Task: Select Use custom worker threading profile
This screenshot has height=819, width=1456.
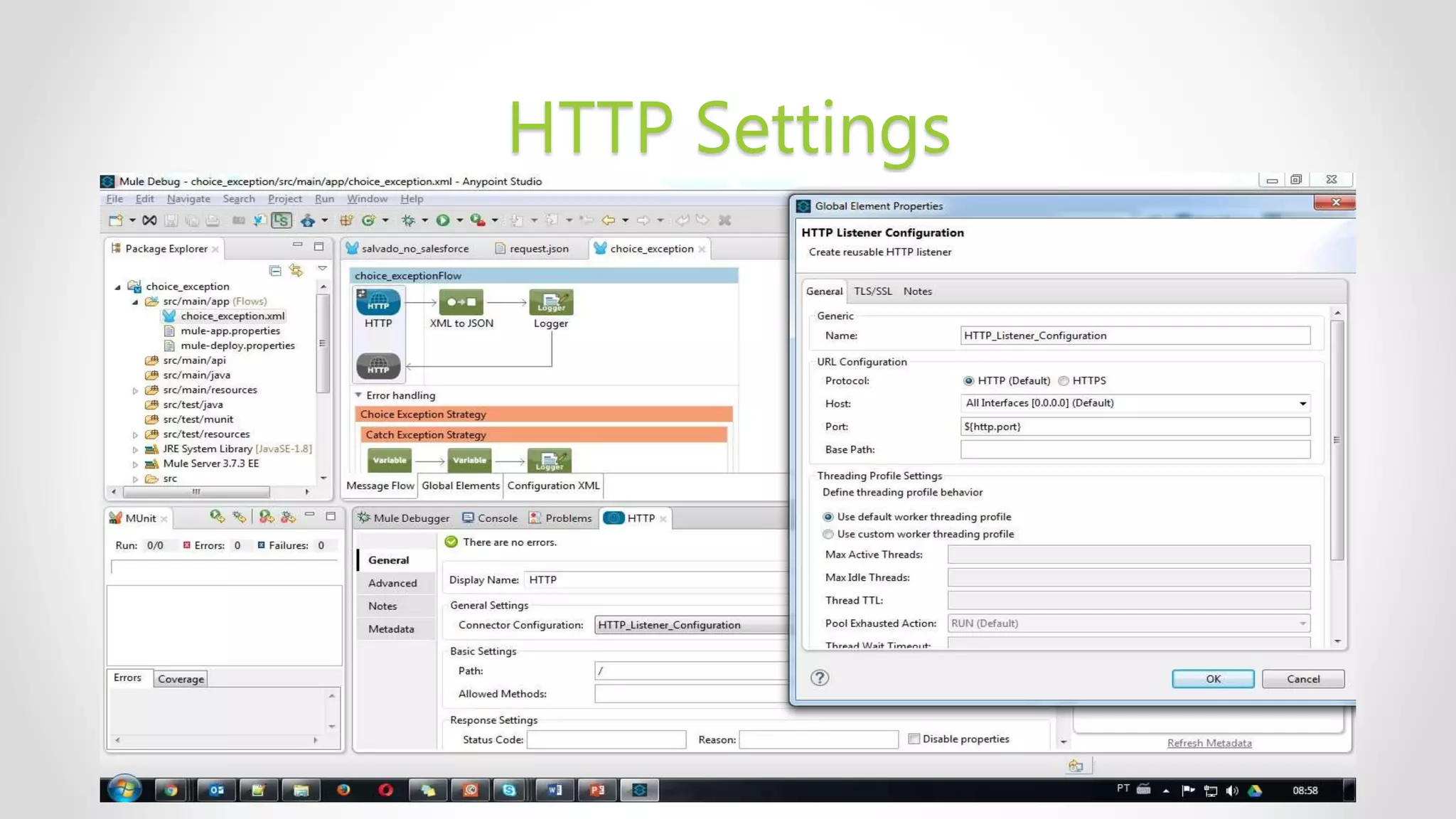Action: tap(828, 534)
